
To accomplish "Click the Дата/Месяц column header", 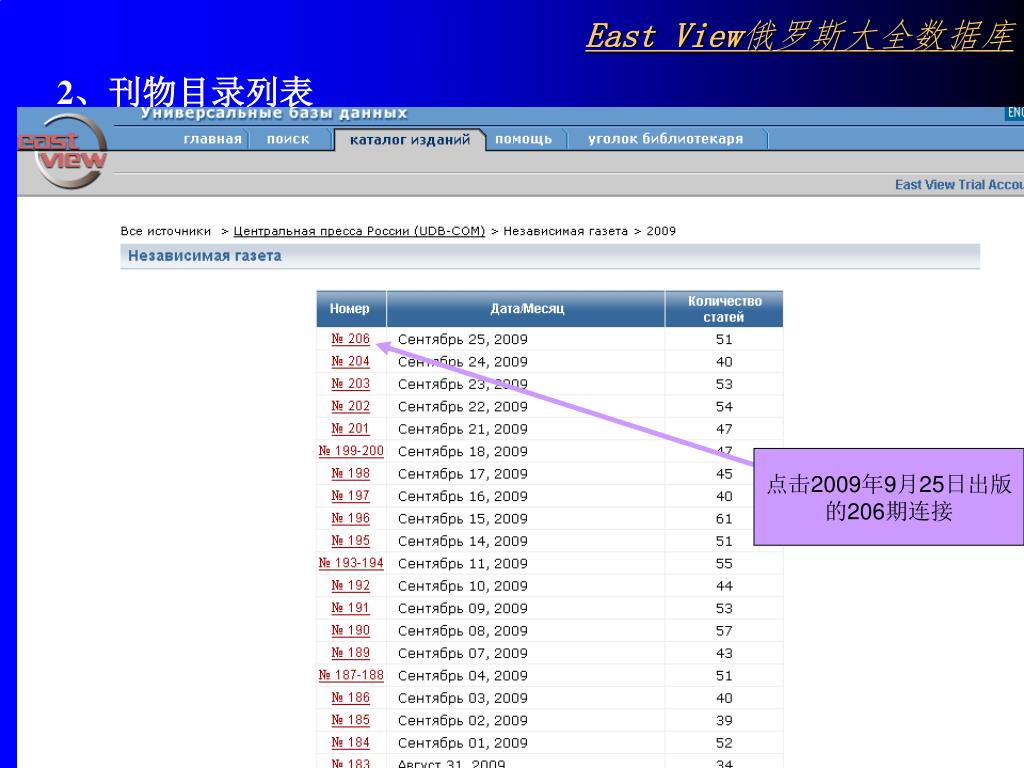I will pyautogui.click(x=526, y=309).
